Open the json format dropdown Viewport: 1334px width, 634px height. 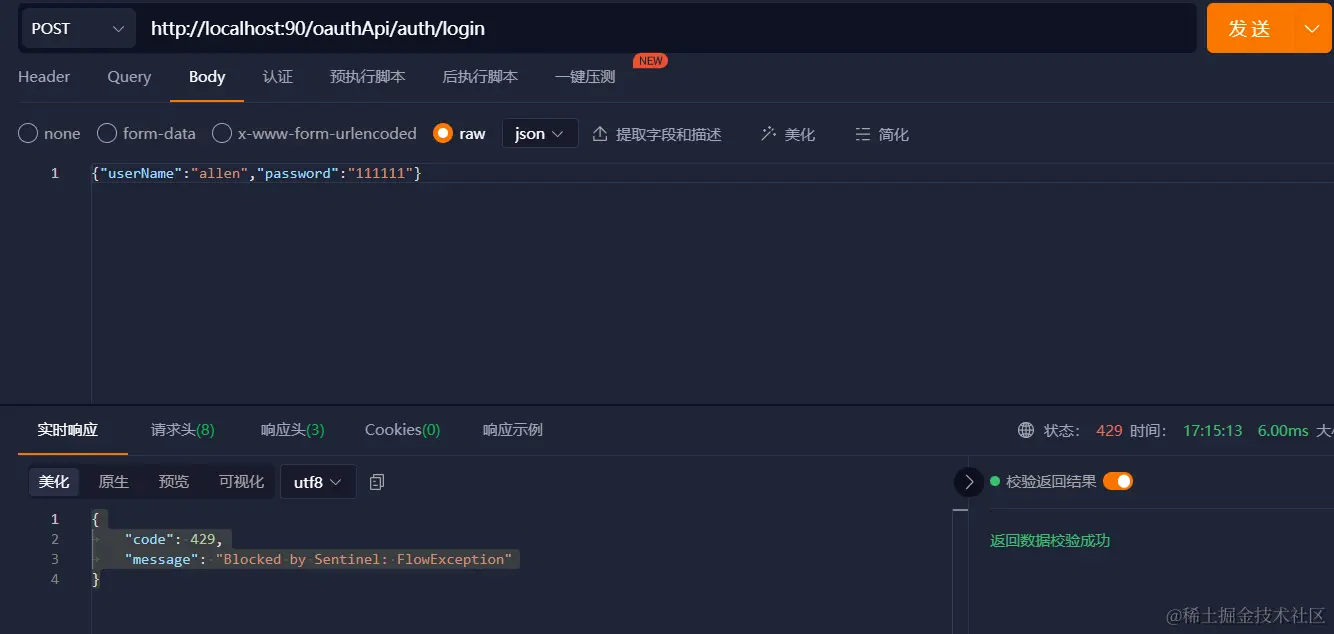click(x=540, y=133)
